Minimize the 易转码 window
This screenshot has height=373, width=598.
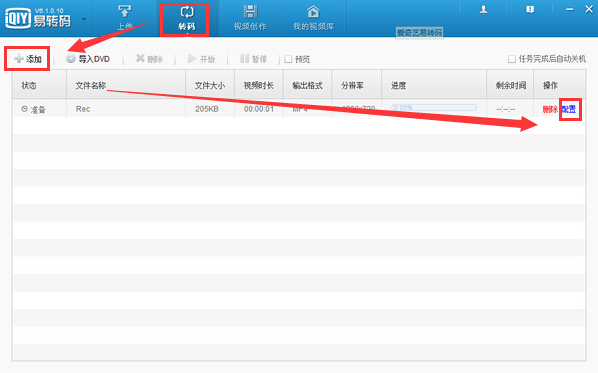click(570, 9)
